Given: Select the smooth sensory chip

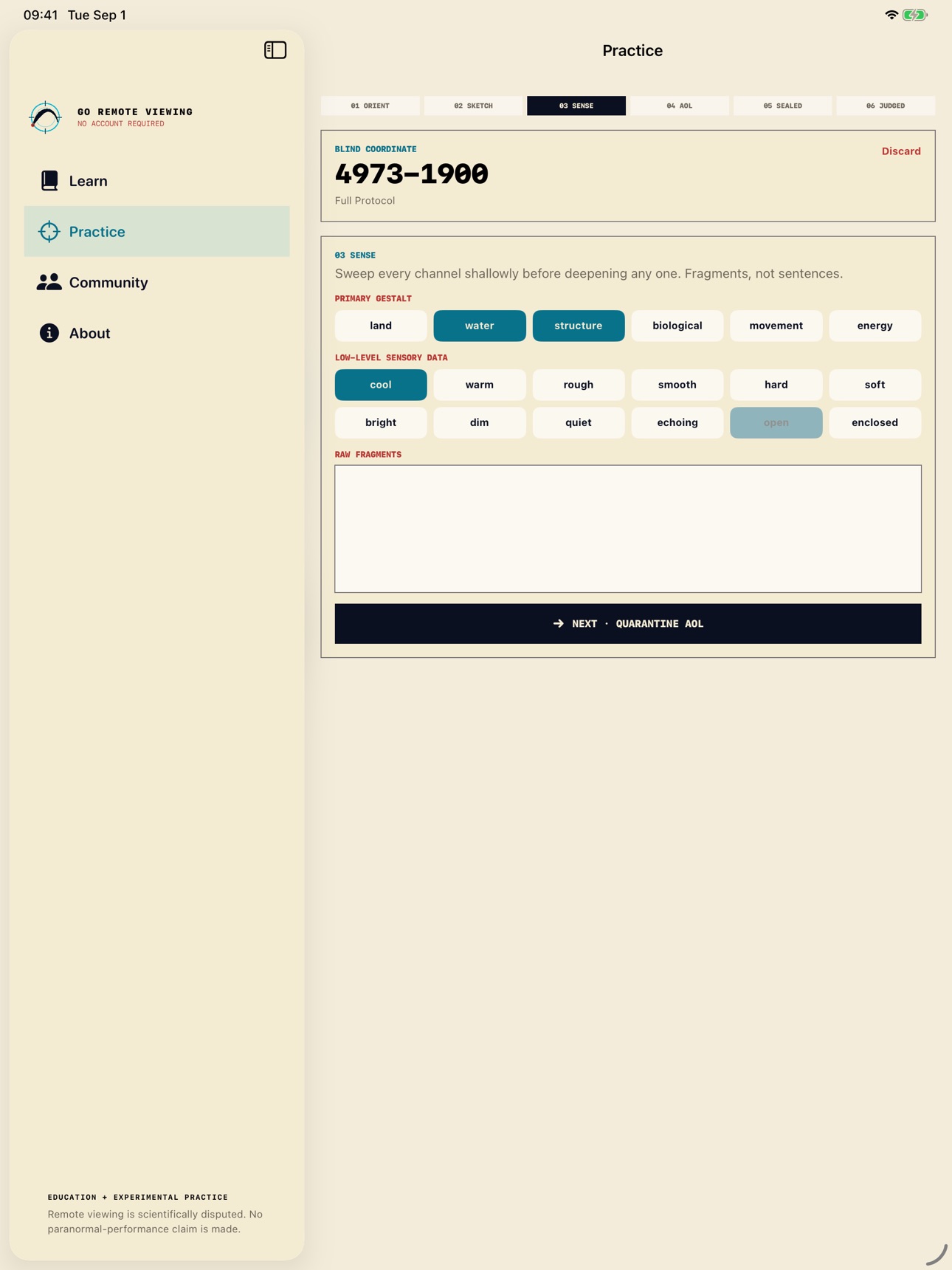Looking at the screenshot, I should (x=677, y=385).
